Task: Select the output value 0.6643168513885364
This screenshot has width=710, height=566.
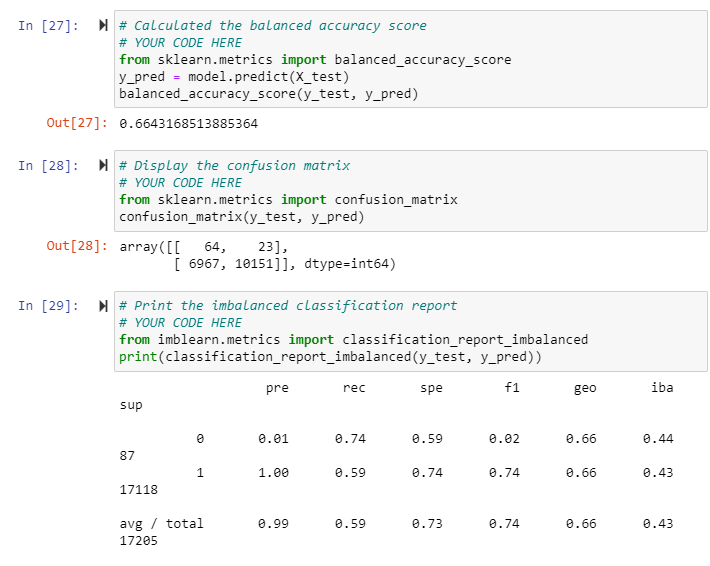Action: 188,124
